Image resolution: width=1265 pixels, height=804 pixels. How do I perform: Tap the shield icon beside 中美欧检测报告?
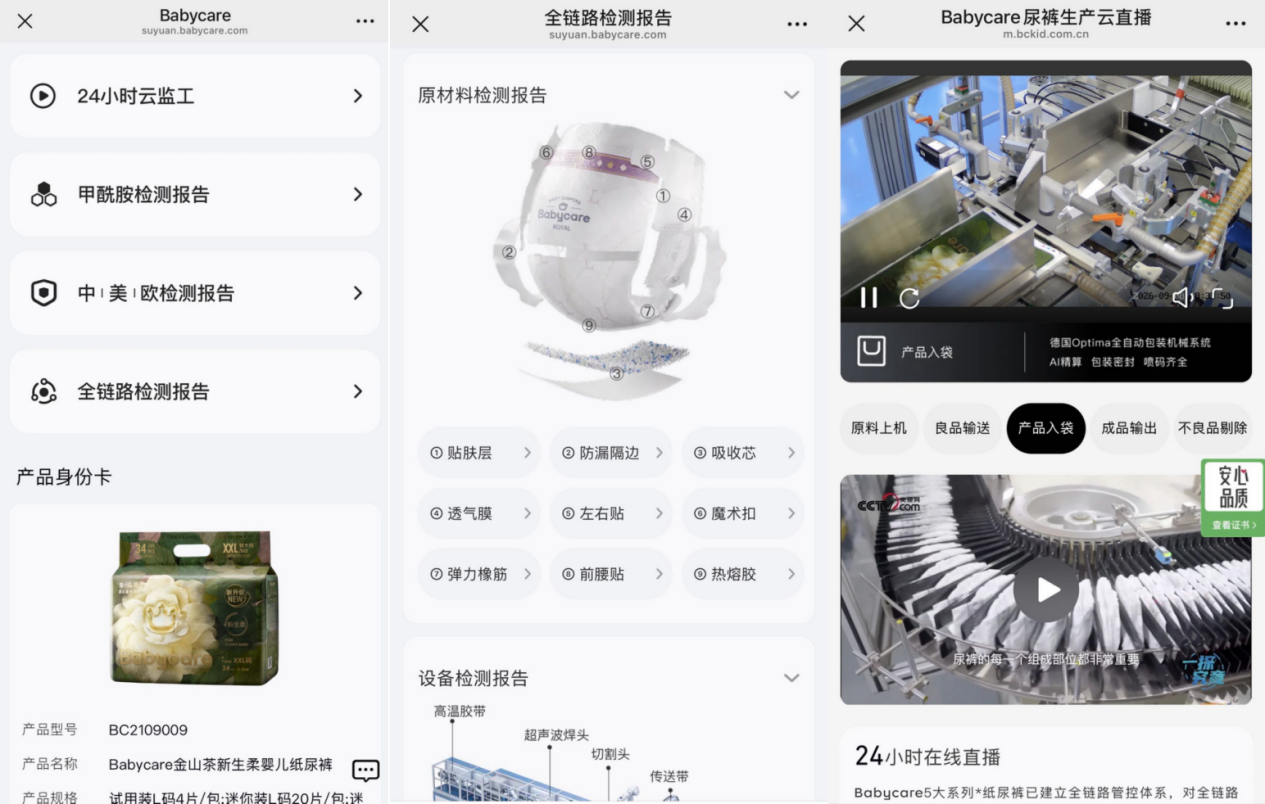43,293
